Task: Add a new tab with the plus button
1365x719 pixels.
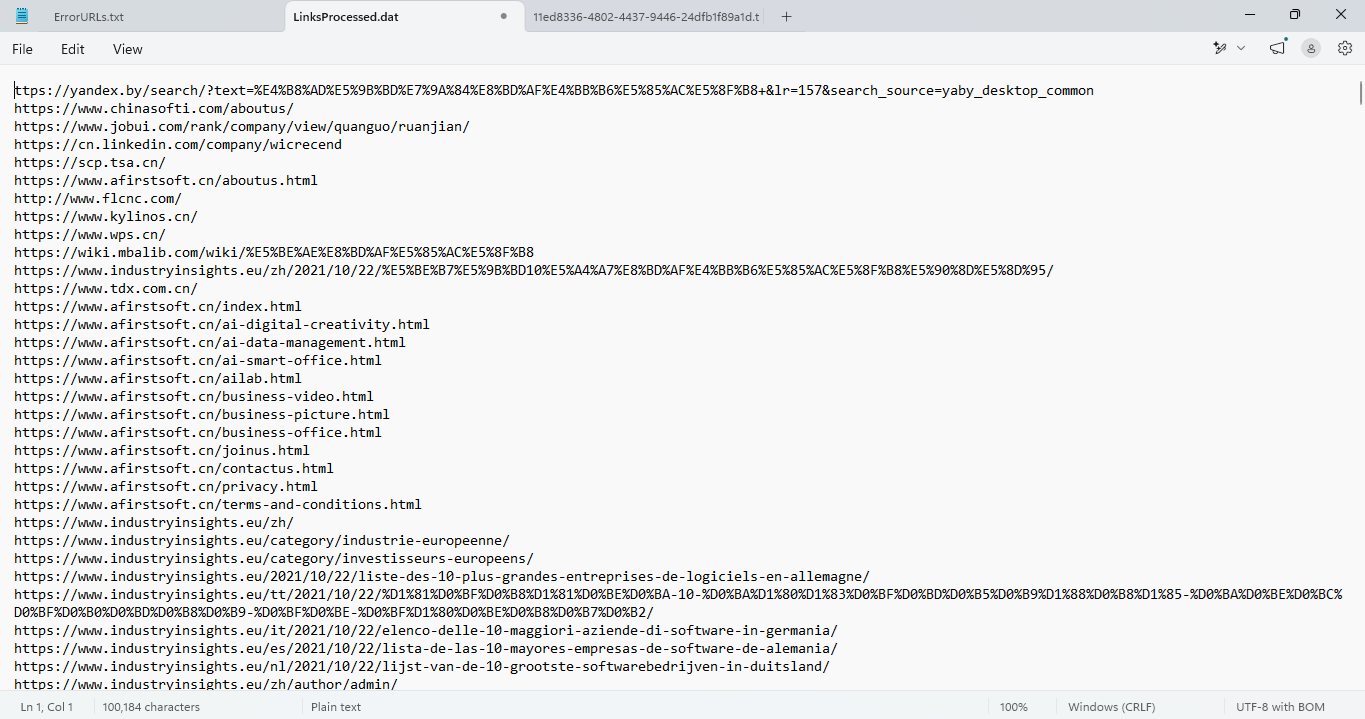Action: pos(786,16)
